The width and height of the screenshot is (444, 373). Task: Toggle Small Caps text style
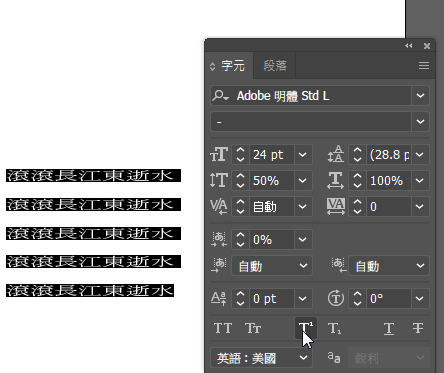253,328
